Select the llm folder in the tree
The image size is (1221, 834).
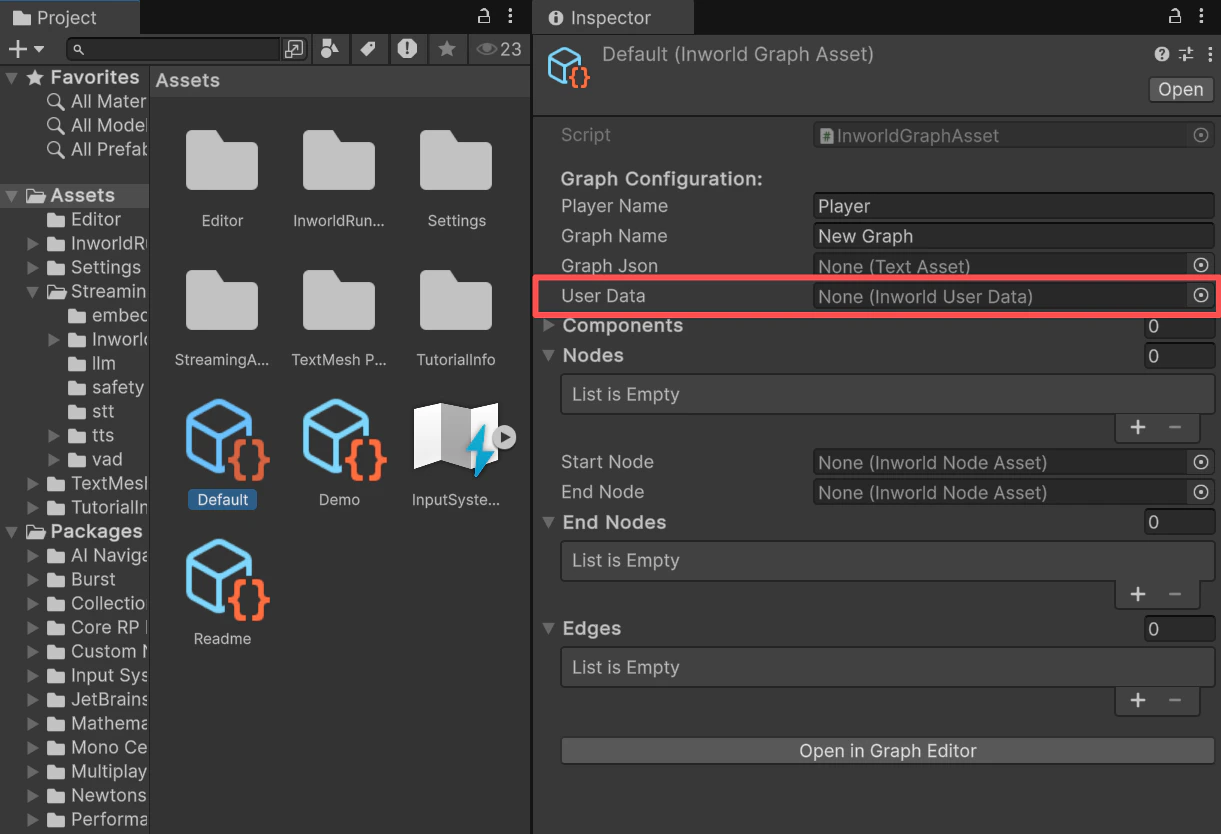(x=91, y=364)
